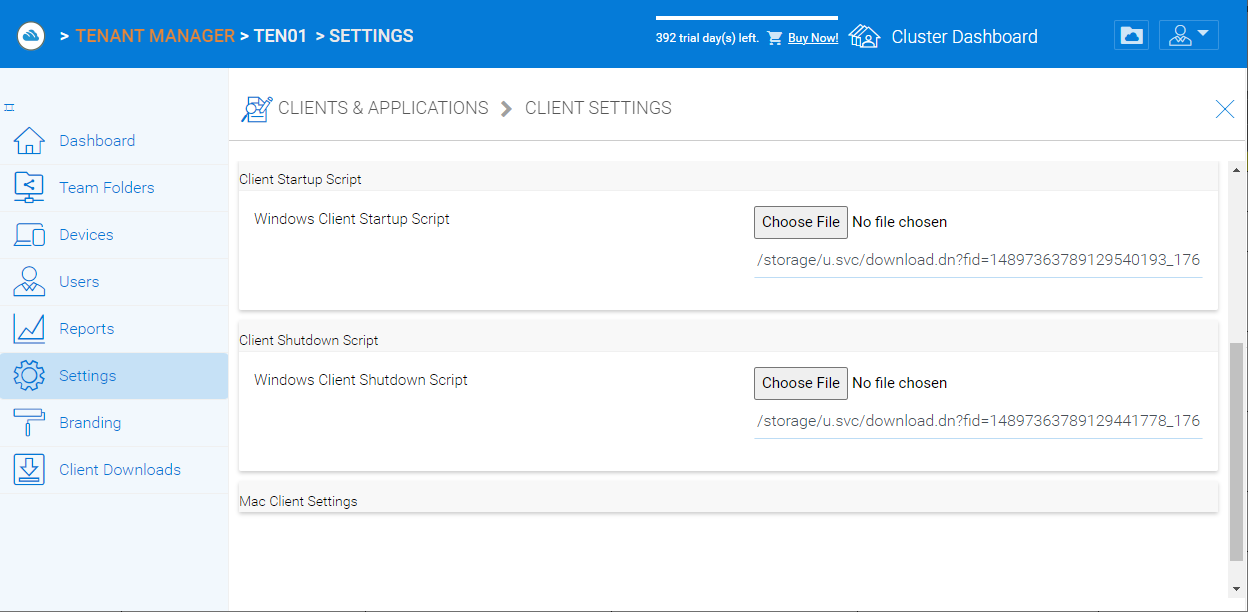Click the startup script URL field
Screen dimensions: 1248x612
point(978,260)
